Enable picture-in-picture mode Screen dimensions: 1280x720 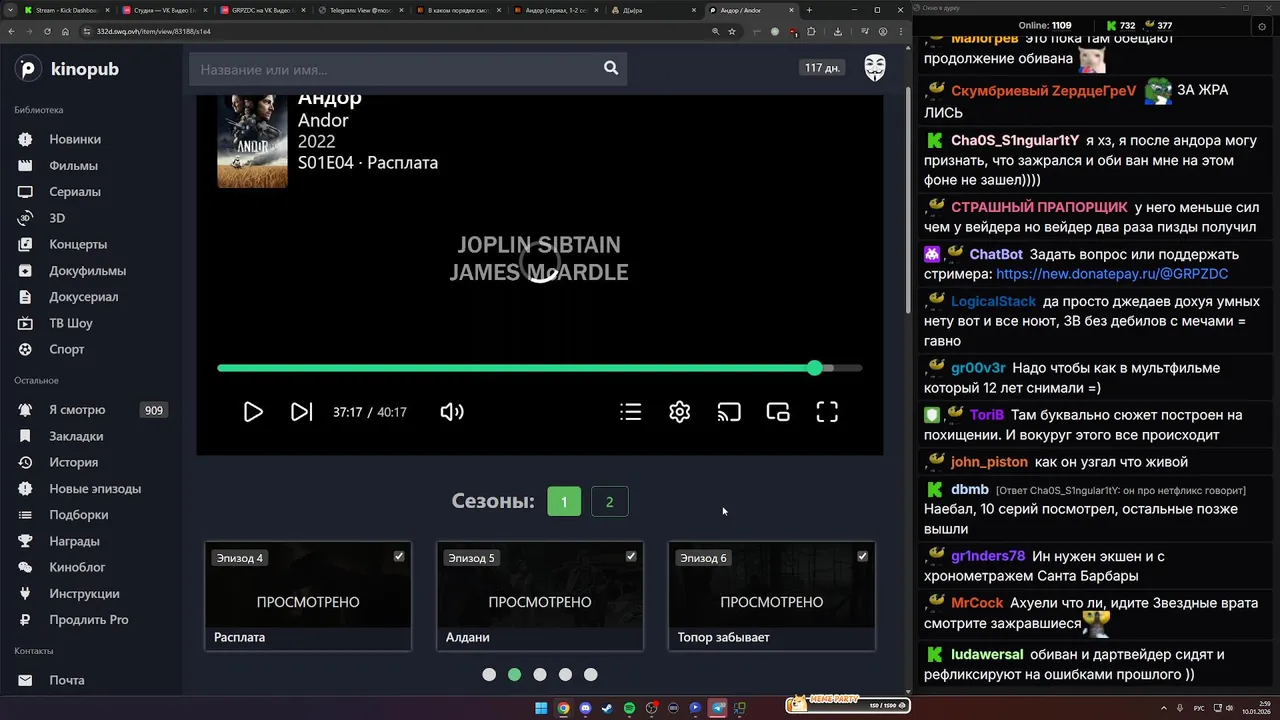pyautogui.click(x=778, y=412)
